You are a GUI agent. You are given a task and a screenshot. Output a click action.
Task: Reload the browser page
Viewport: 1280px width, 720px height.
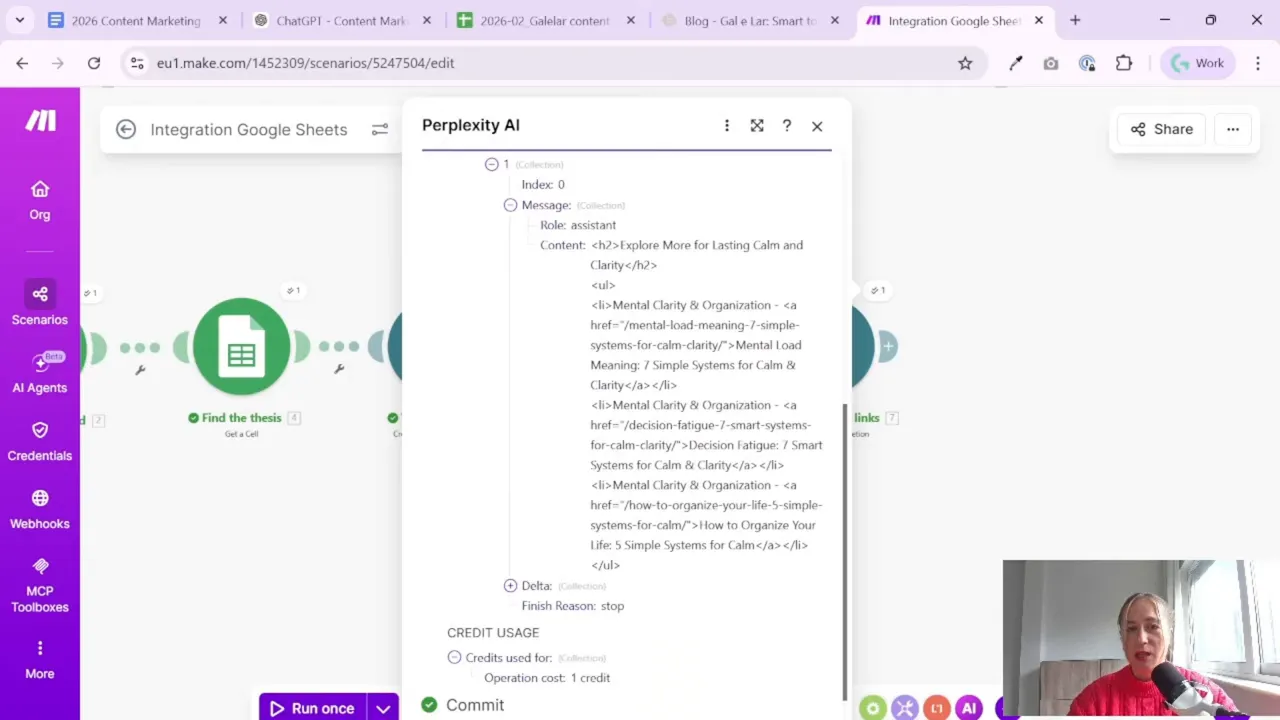94,63
